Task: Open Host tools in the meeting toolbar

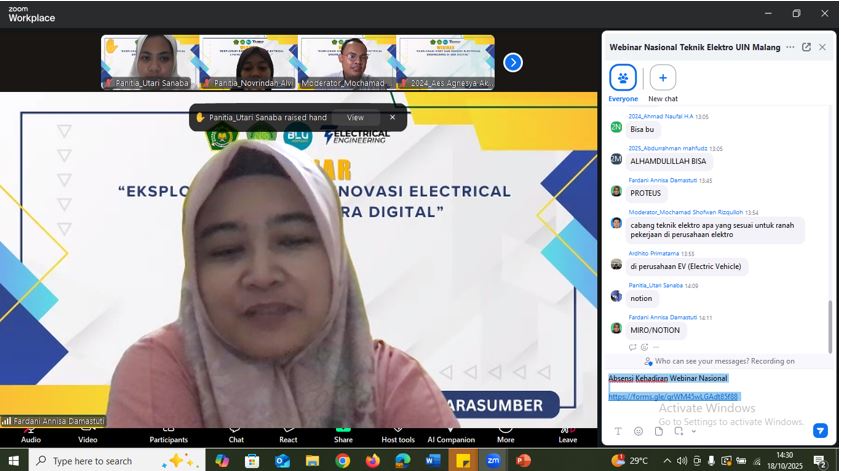Action: (398, 429)
